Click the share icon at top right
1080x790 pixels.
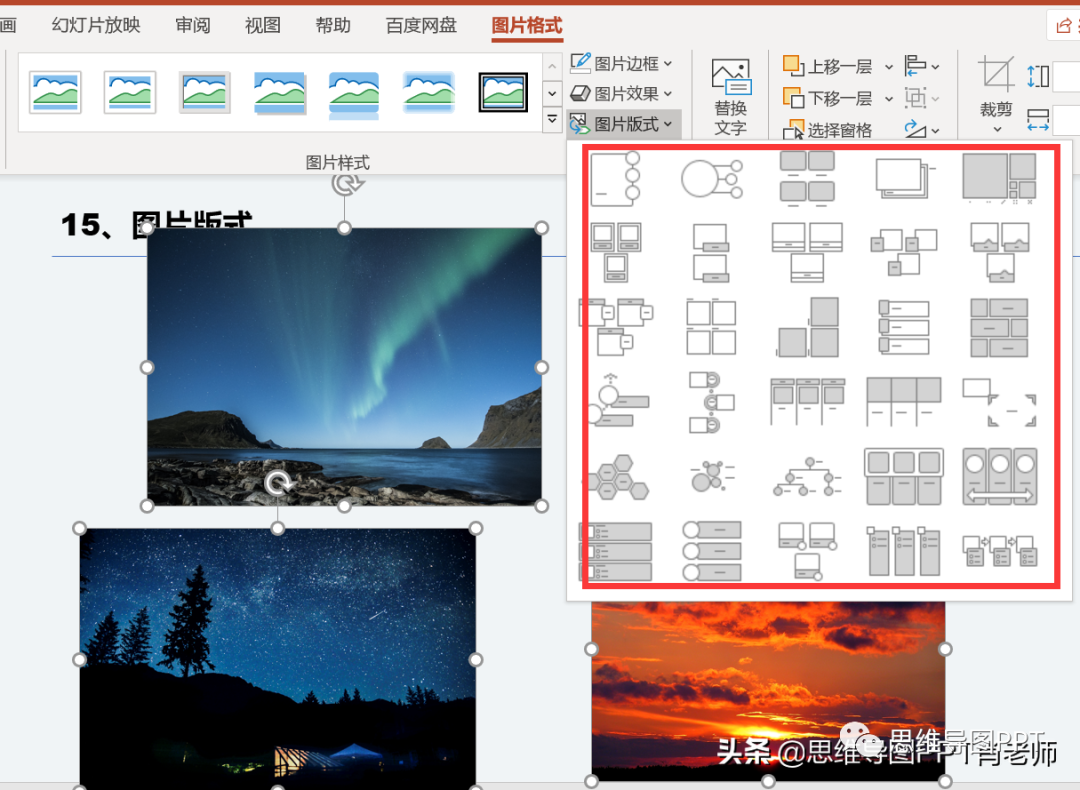pos(1063,26)
